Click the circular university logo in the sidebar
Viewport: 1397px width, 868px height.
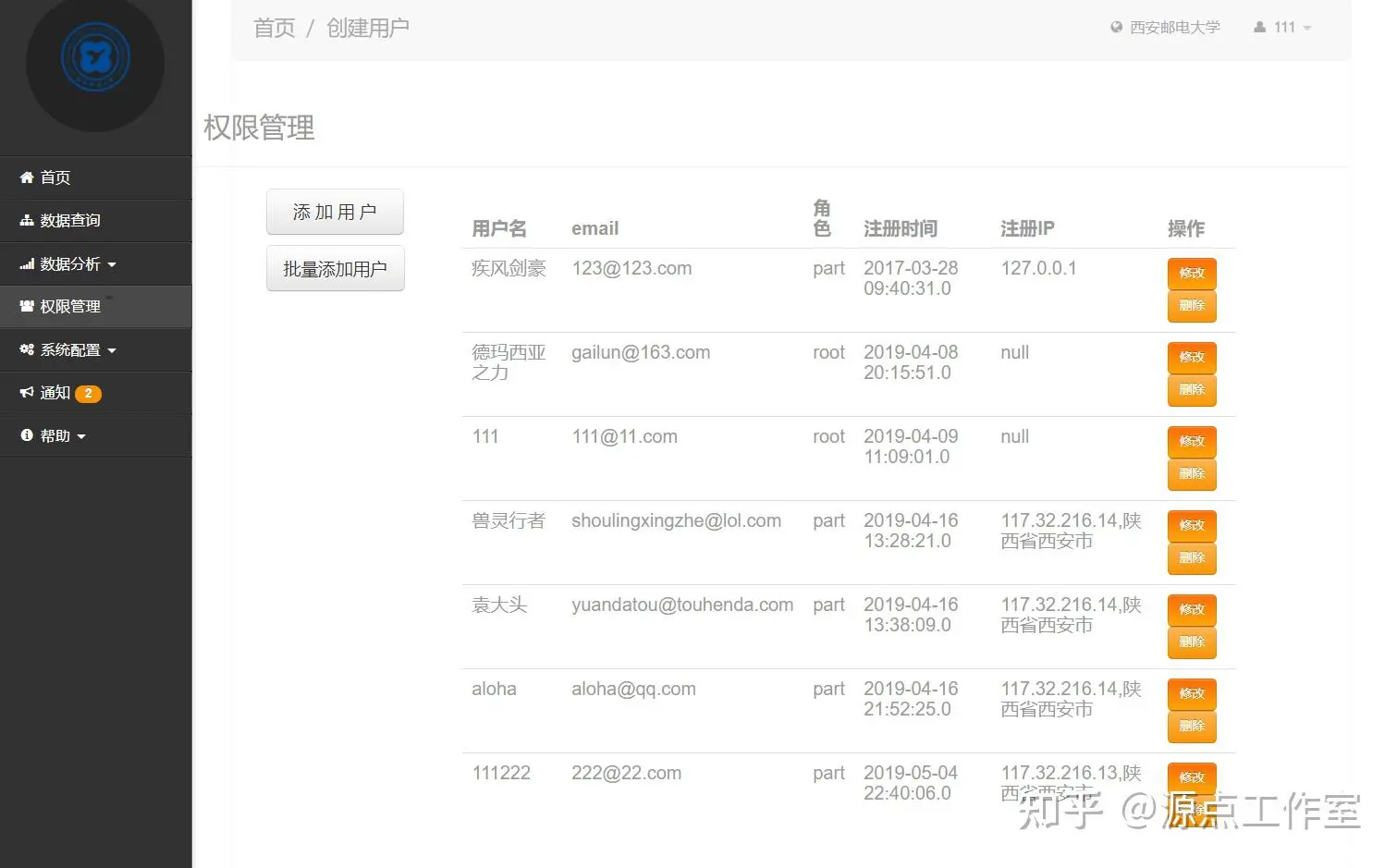[95, 60]
